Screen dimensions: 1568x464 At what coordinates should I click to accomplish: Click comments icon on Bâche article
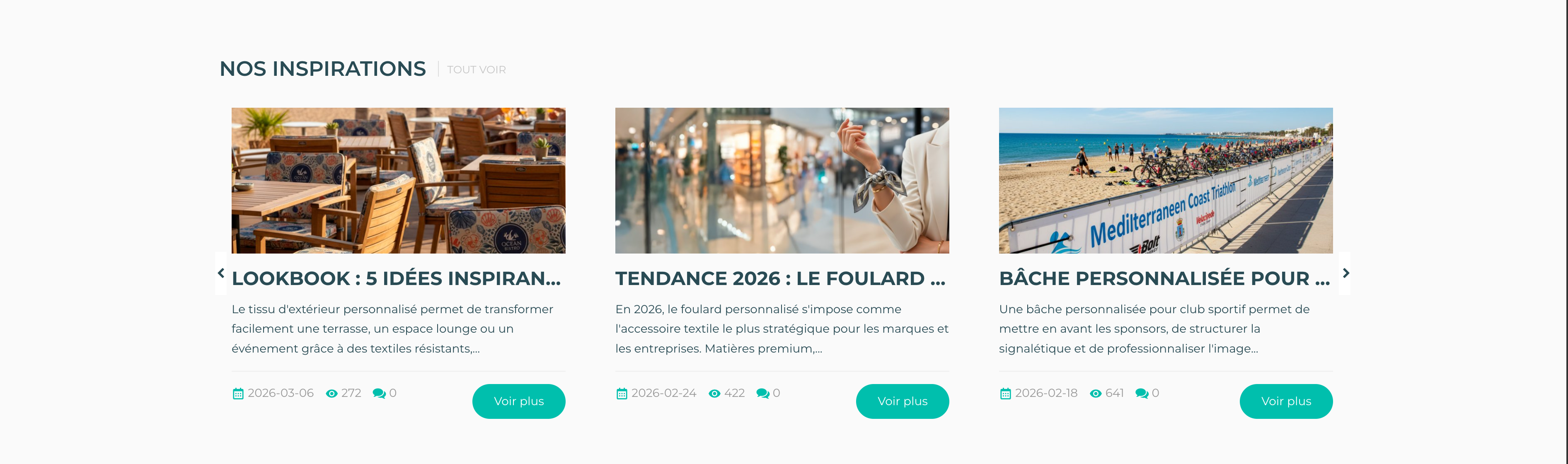[1142, 394]
